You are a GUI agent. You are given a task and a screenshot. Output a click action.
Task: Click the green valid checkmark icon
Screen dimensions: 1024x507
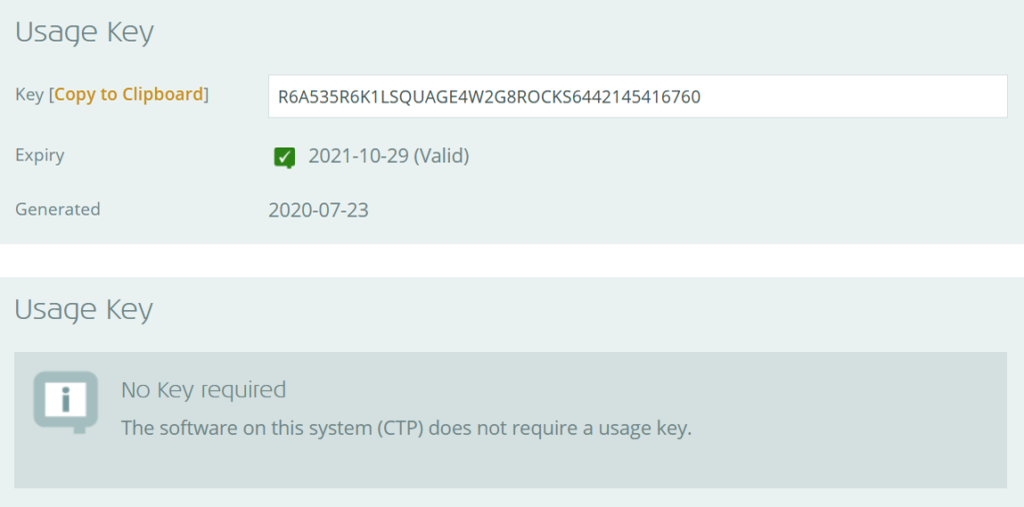[284, 157]
